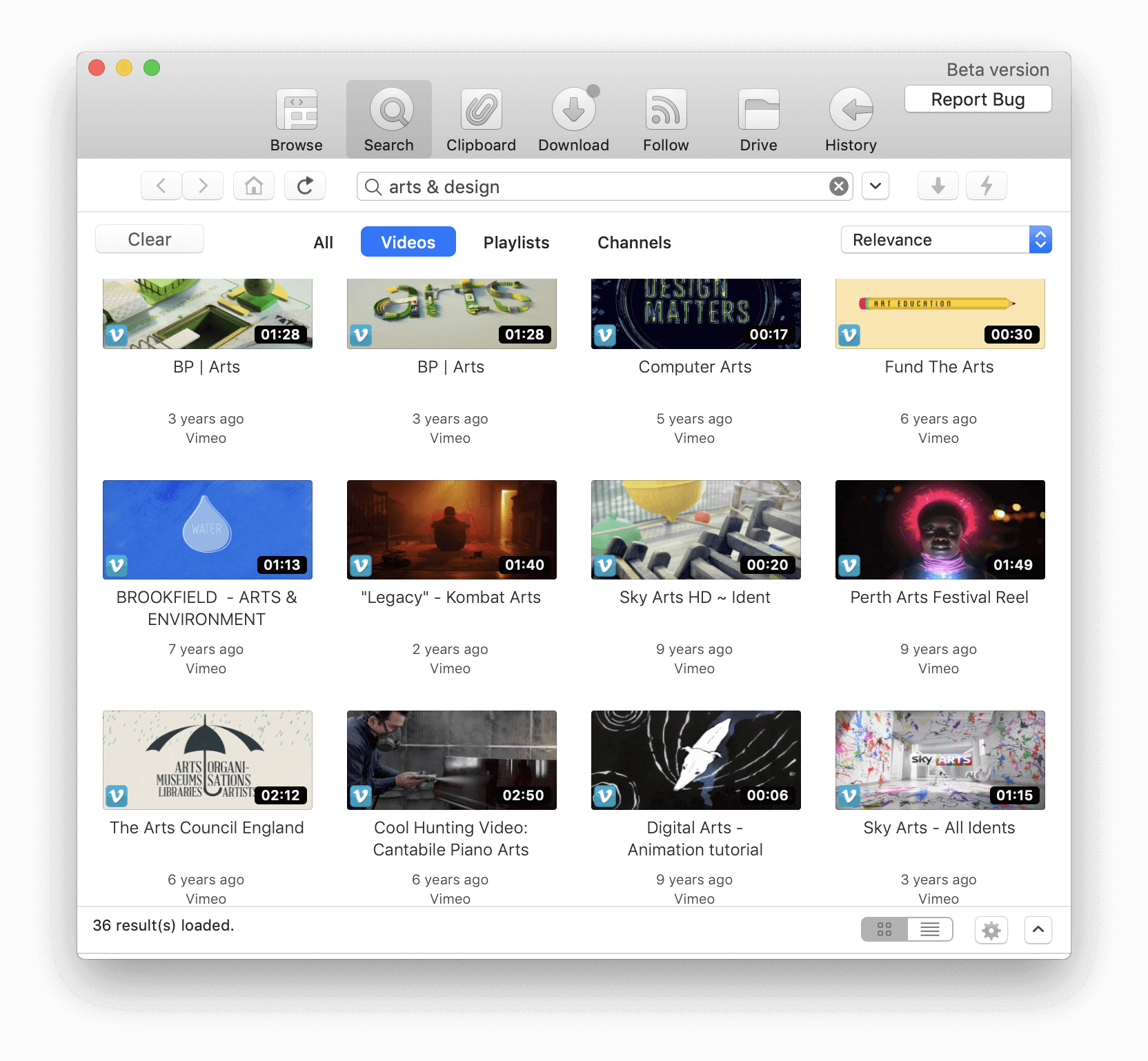Click the Home navigation icon
The width and height of the screenshot is (1148, 1061).
254,186
